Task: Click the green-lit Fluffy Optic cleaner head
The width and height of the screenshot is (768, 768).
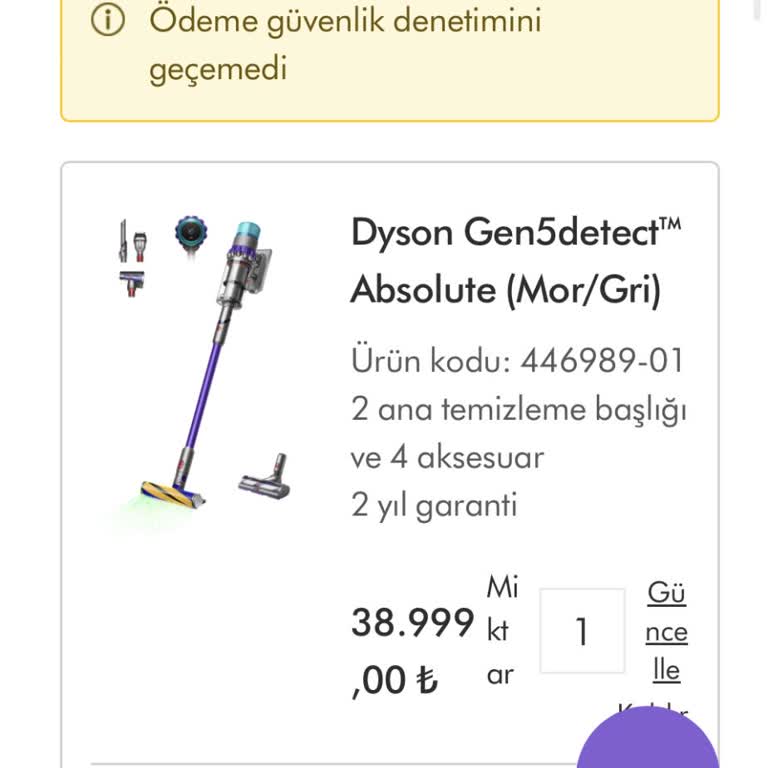Action: [174, 492]
